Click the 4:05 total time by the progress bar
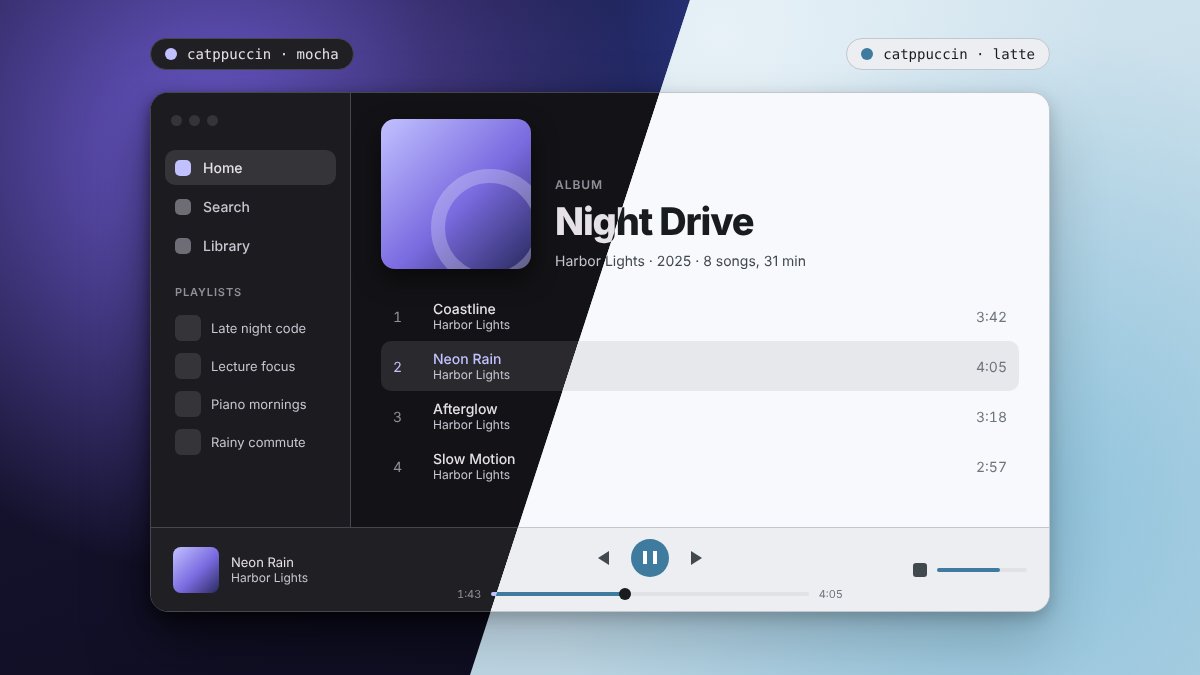This screenshot has width=1200, height=675. [831, 594]
